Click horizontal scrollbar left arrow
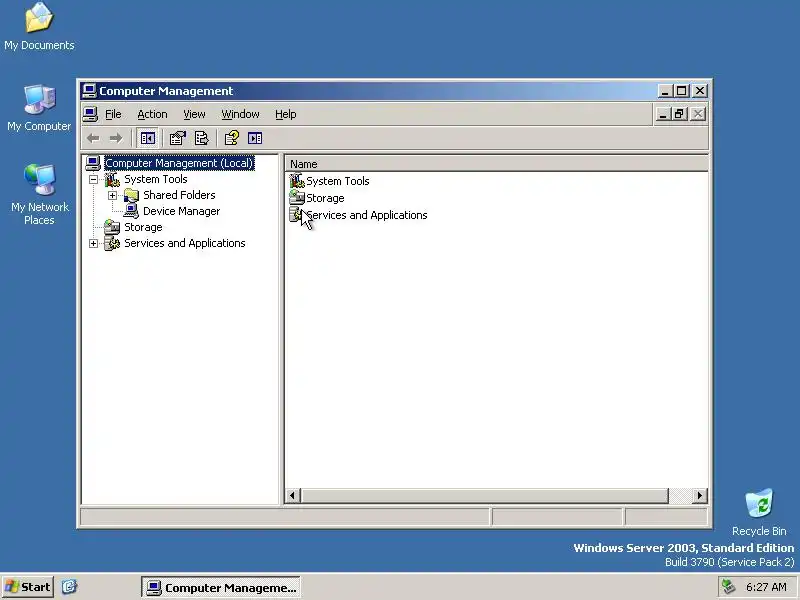The image size is (800, 600). 292,495
